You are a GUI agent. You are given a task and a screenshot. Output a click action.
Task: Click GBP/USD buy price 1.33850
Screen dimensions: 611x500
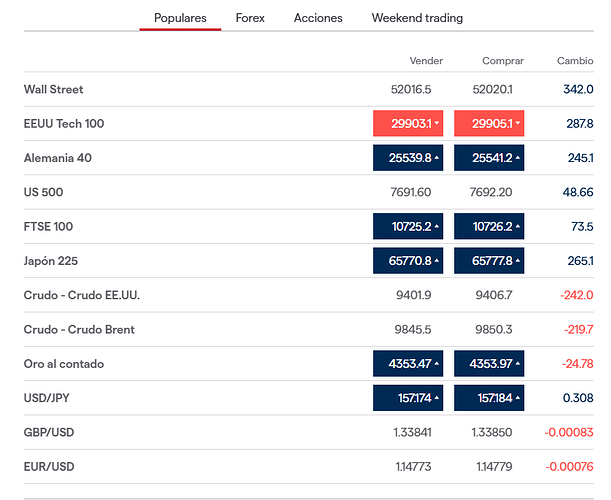[x=492, y=432]
